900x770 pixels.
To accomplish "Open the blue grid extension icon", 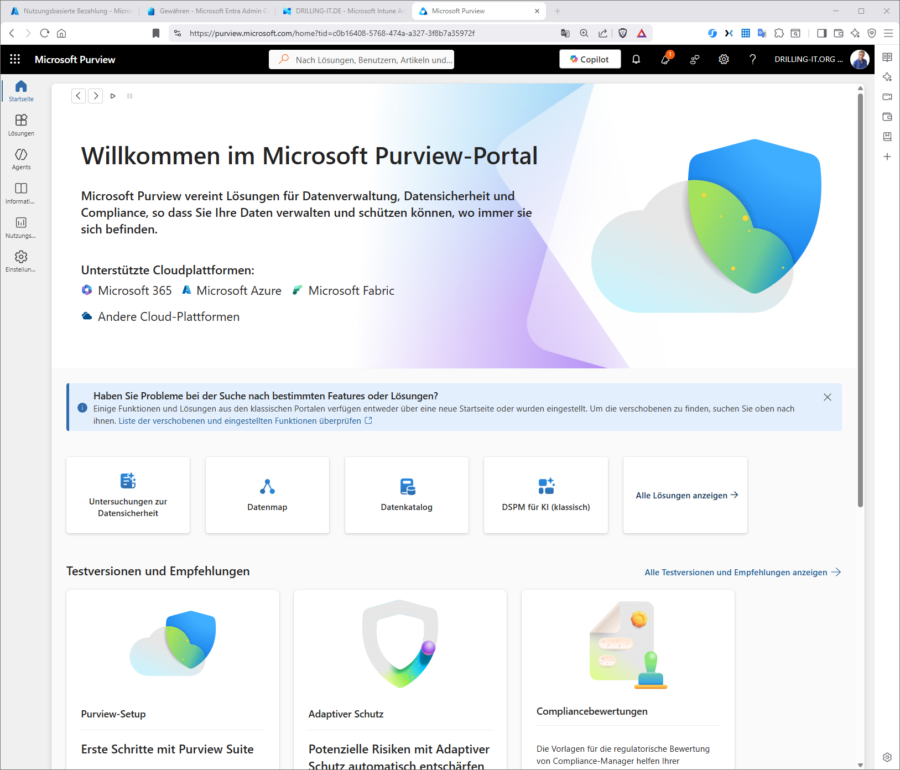I will click(746, 33).
